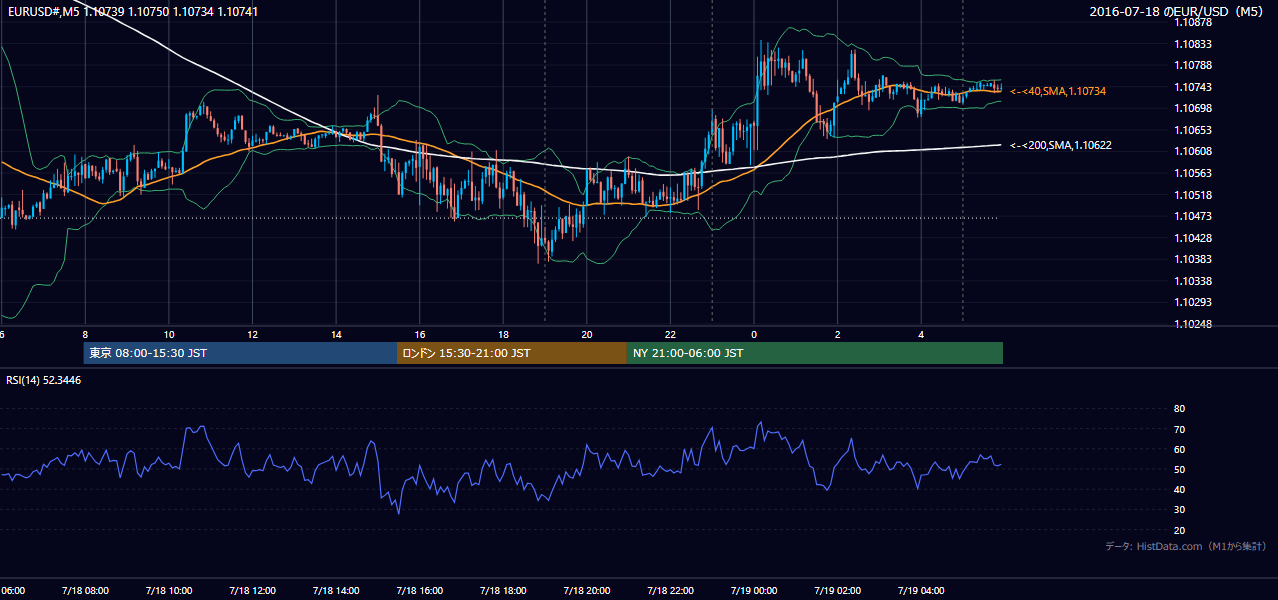Click RSI level 60 on the scale
This screenshot has height=600, width=1278.
(1179, 449)
